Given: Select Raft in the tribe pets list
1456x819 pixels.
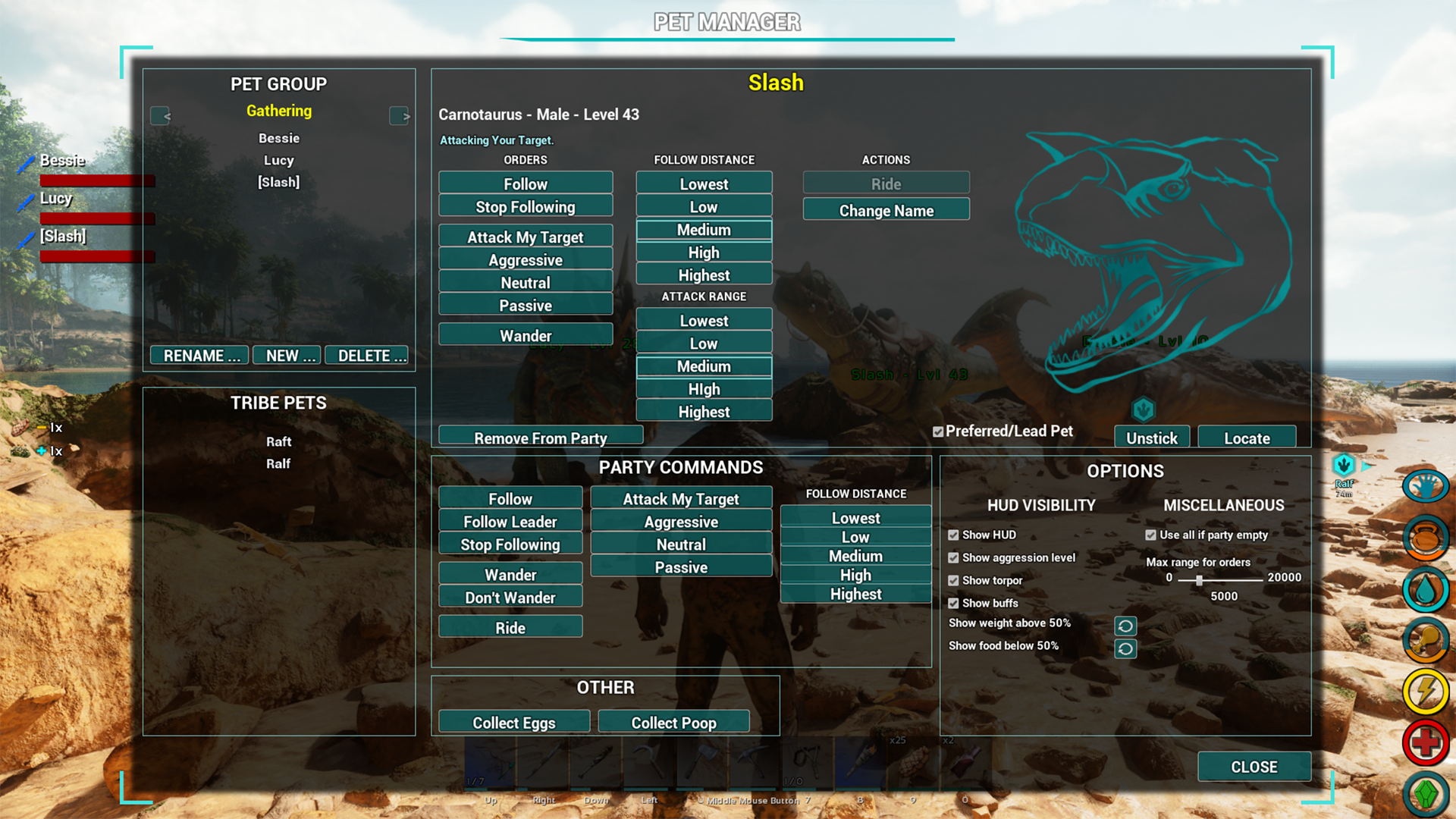Looking at the screenshot, I should 278,441.
